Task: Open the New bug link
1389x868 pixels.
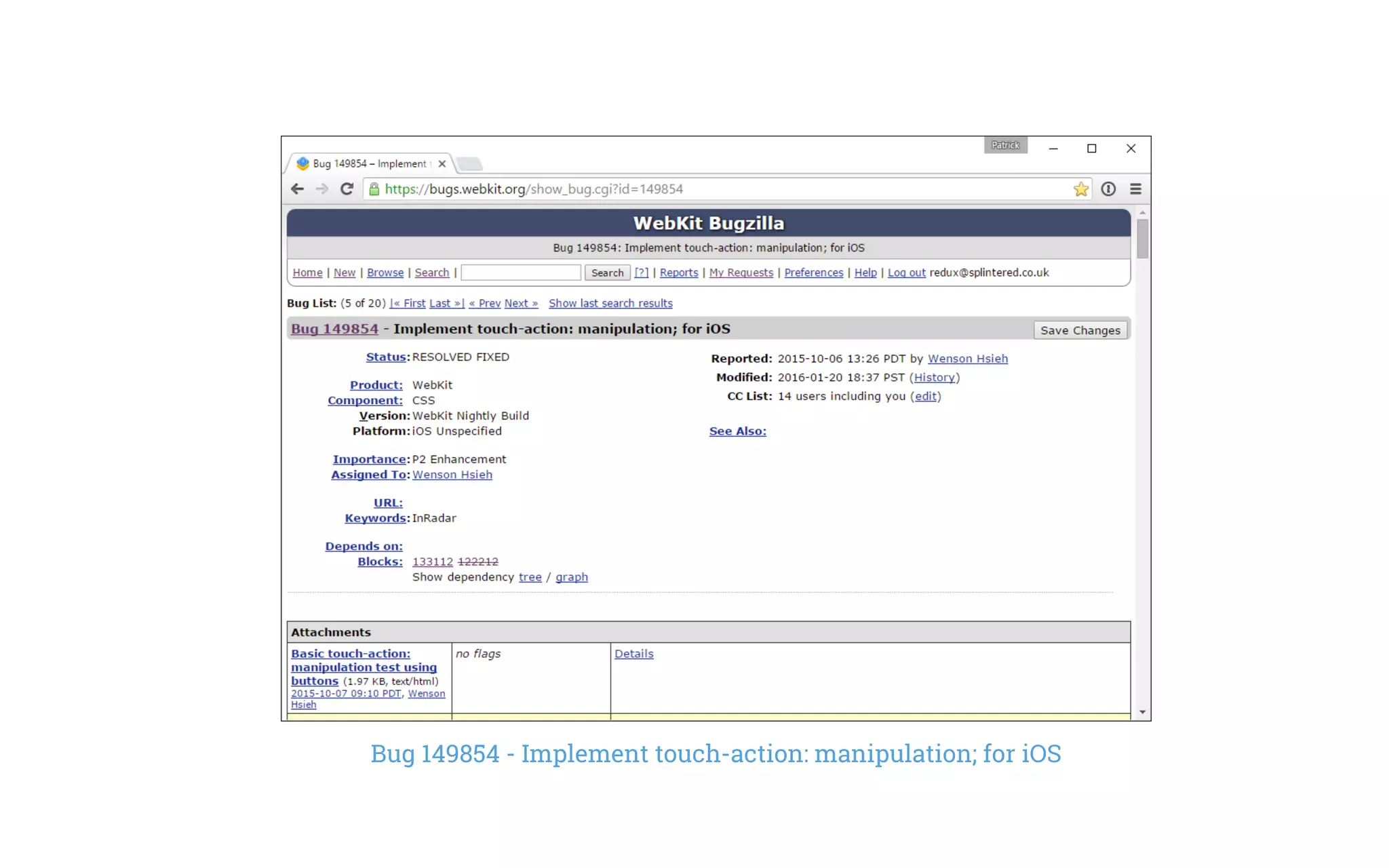Action: (345, 273)
